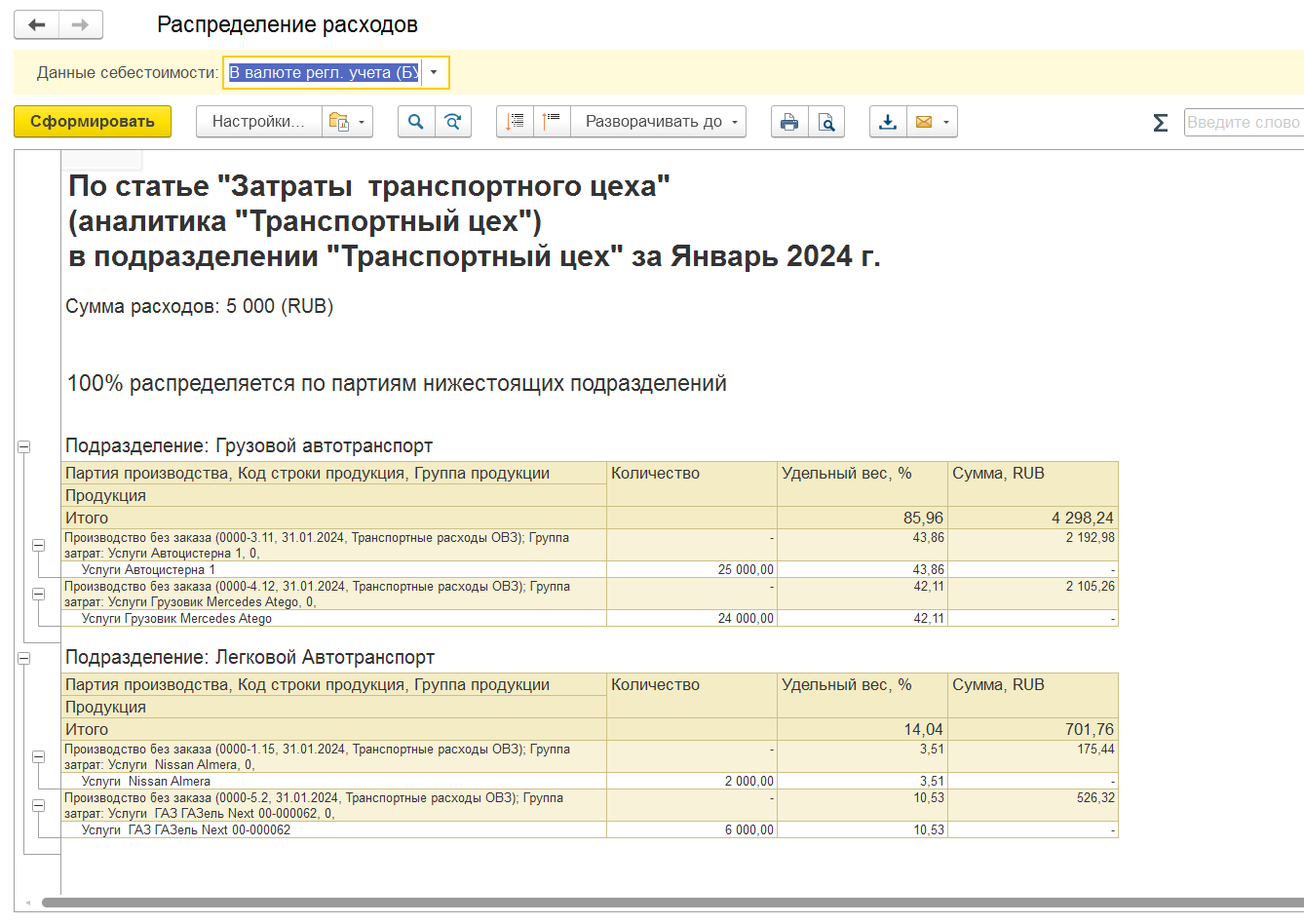Viewport: 1304px width, 924px height.
Task: Click the 526,32 sum cell
Action: click(x=1033, y=805)
